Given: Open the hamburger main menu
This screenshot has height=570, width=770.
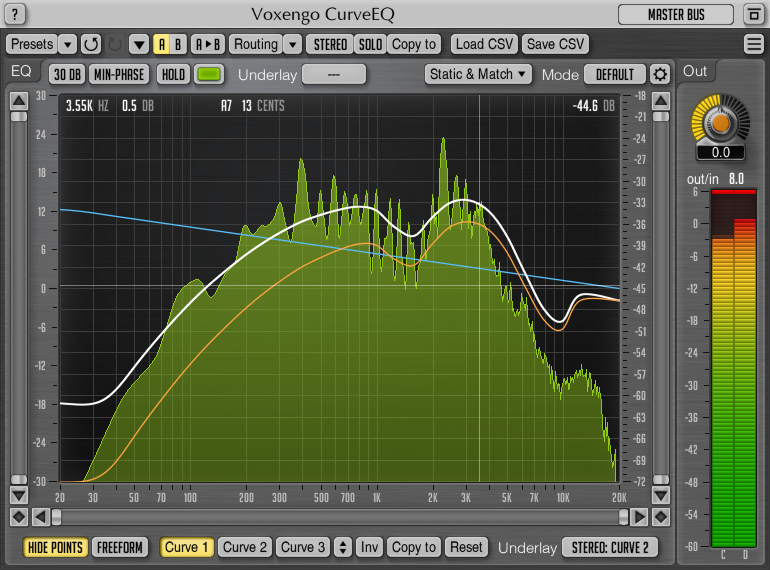Looking at the screenshot, I should click(754, 44).
